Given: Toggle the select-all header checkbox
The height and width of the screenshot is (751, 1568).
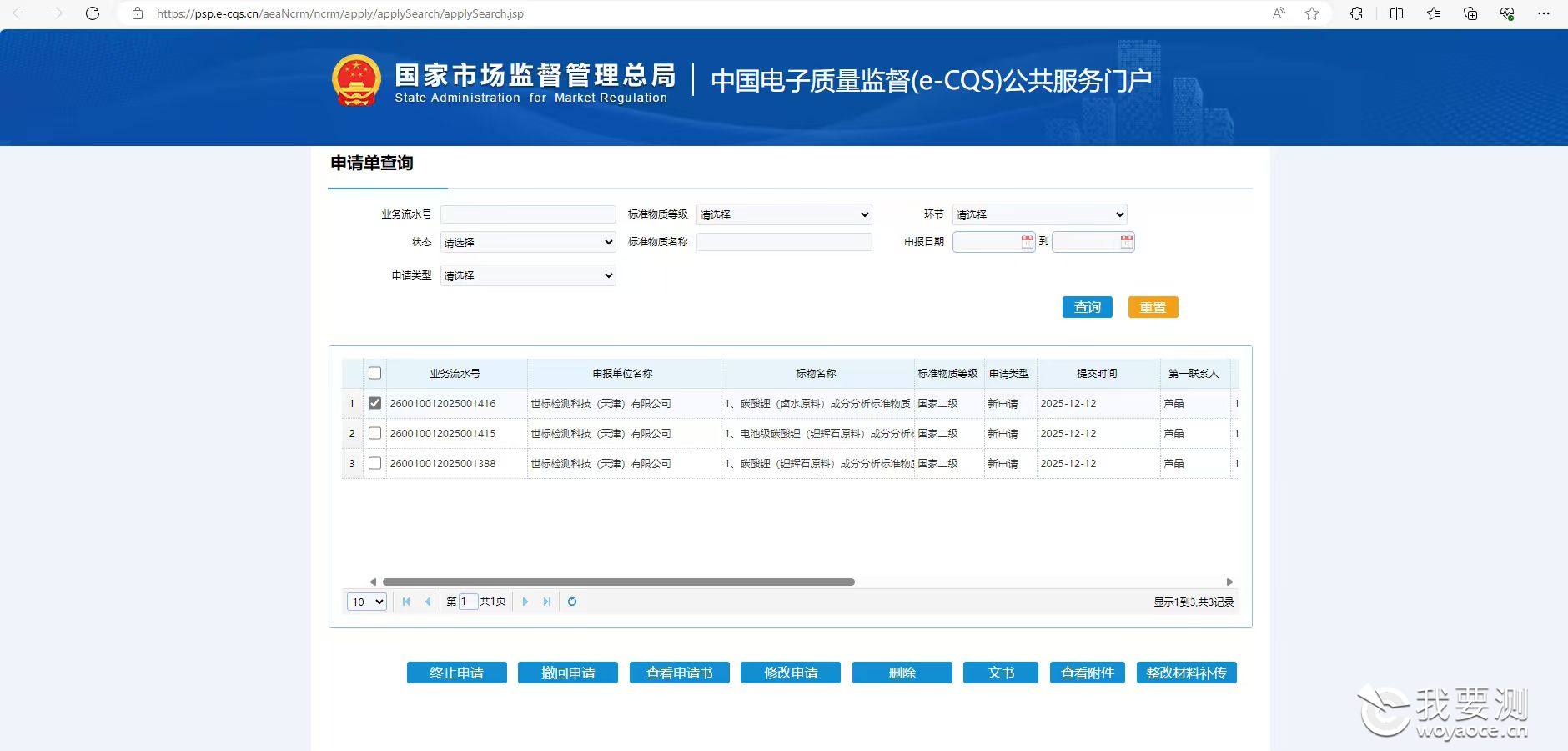Looking at the screenshot, I should tap(374, 373).
